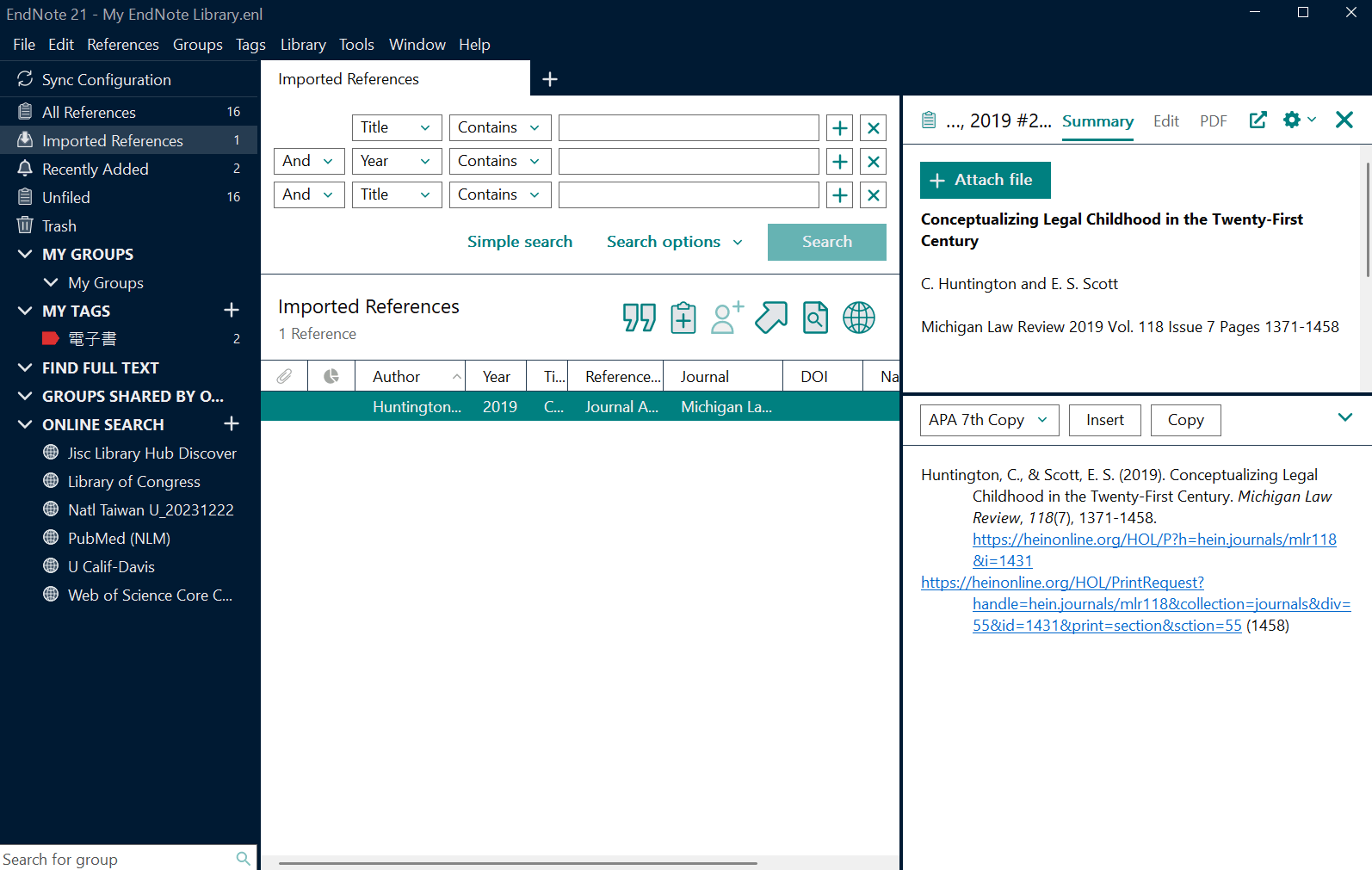Collapse the MY TAGS section

[25, 311]
